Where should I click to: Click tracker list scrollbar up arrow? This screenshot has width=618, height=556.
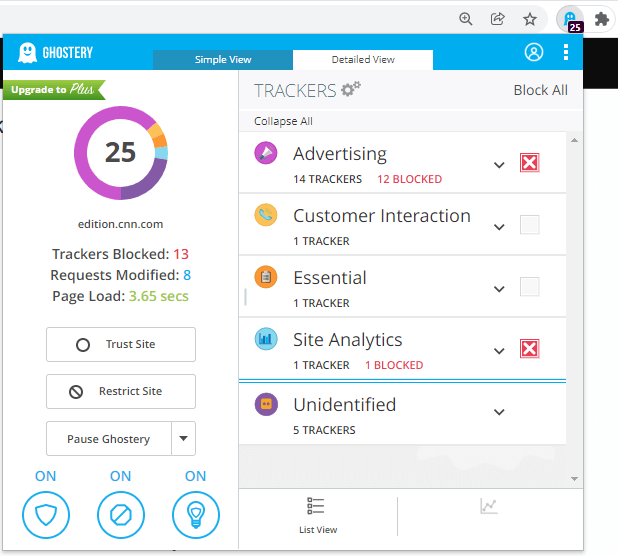click(x=574, y=140)
